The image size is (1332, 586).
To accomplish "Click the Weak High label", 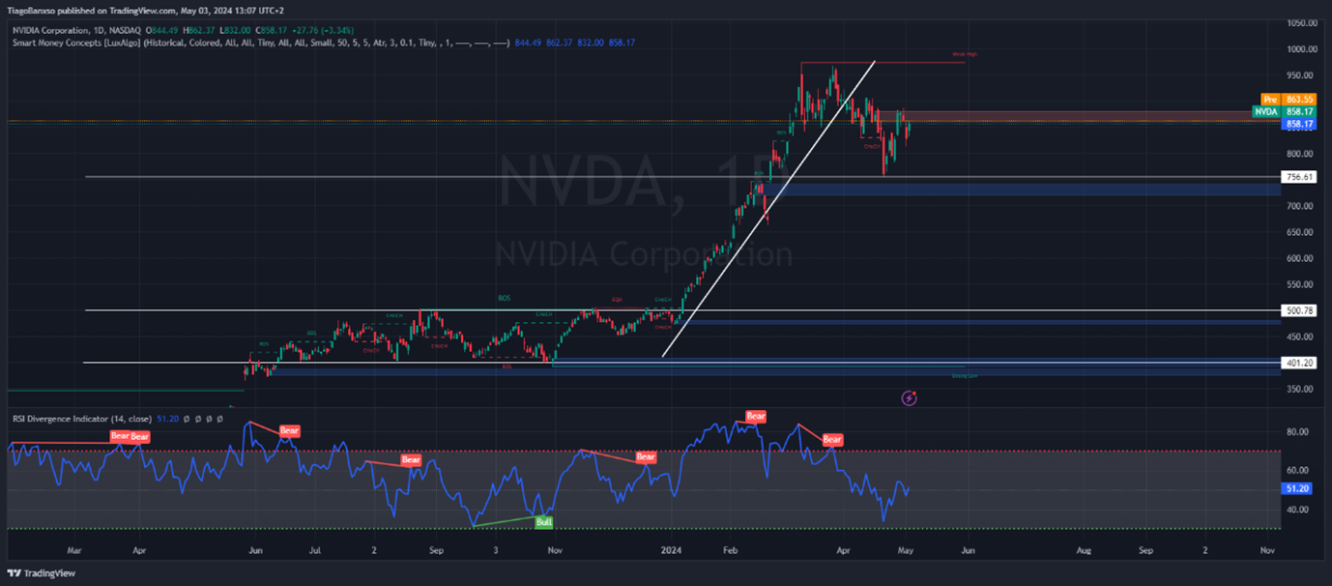I will (965, 54).
